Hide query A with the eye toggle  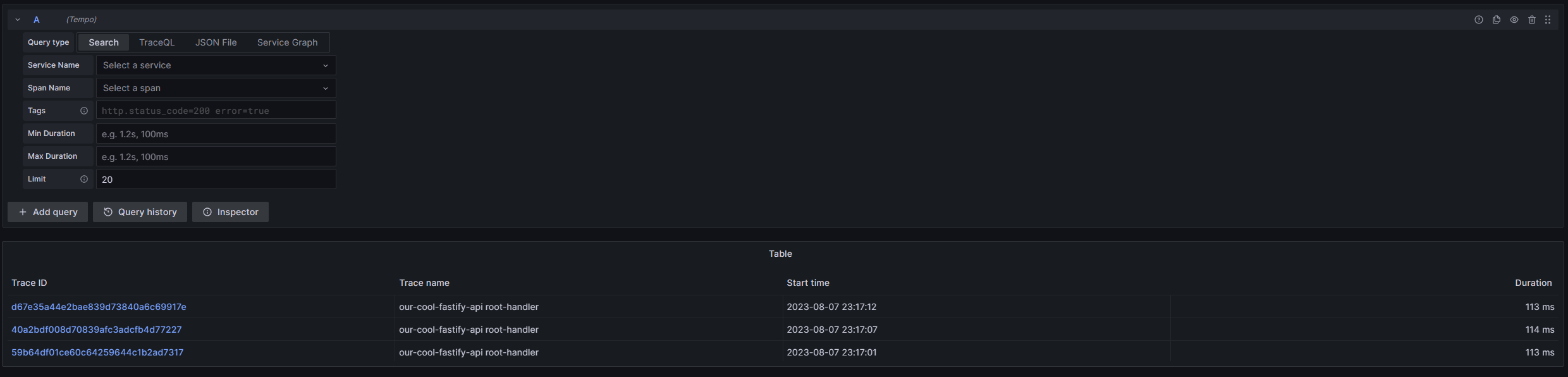1514,20
